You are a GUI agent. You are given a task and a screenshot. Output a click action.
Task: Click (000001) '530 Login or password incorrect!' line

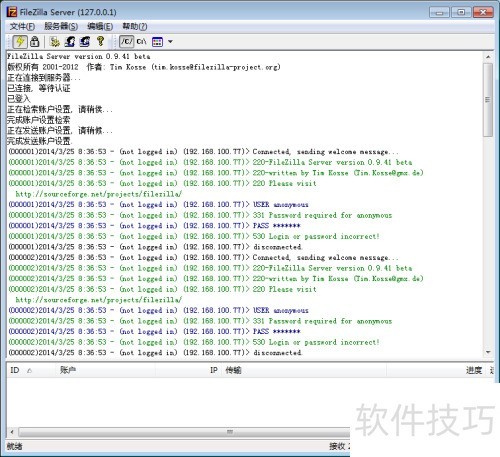pos(194,236)
